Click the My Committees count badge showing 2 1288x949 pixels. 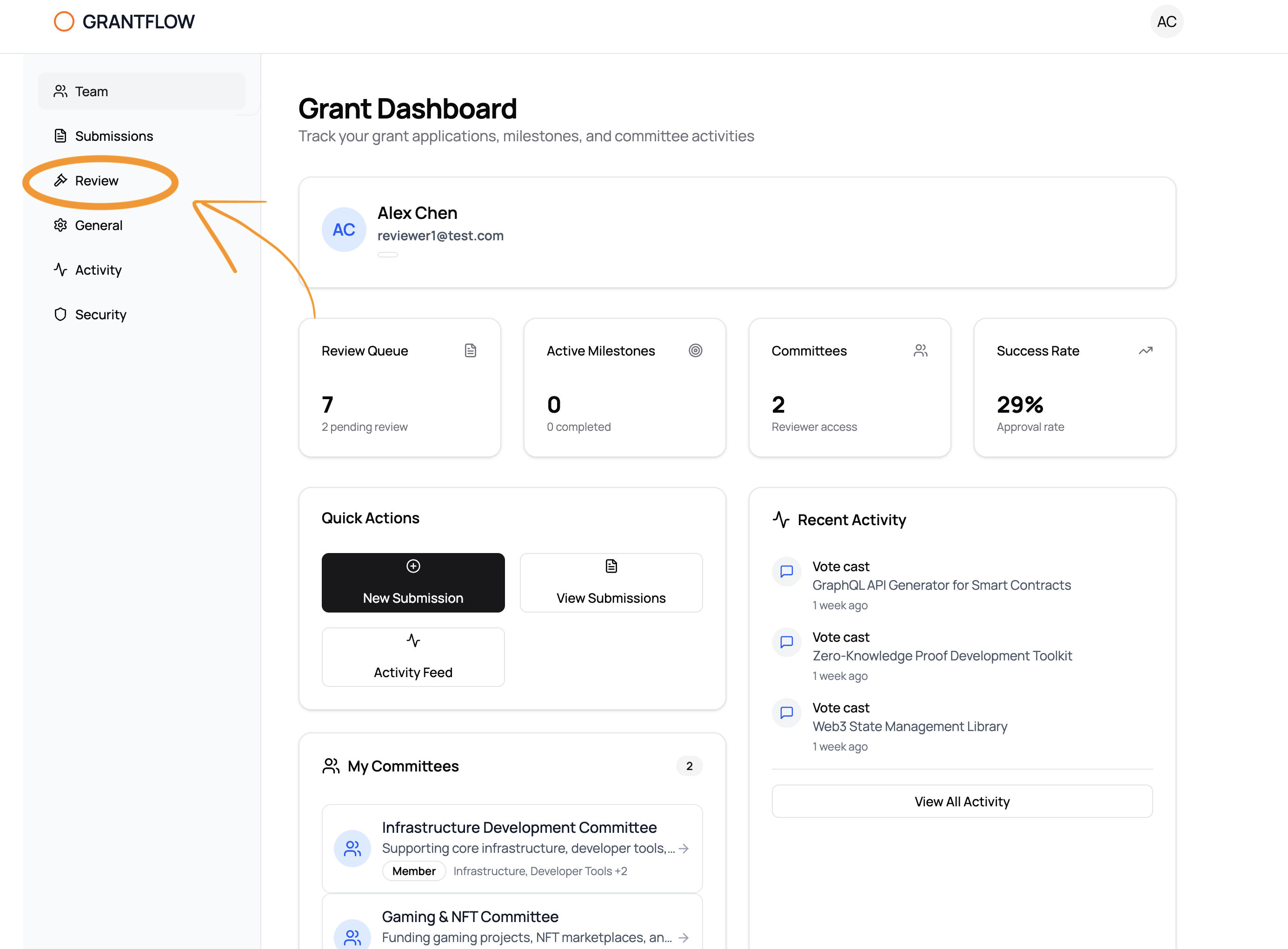(689, 766)
